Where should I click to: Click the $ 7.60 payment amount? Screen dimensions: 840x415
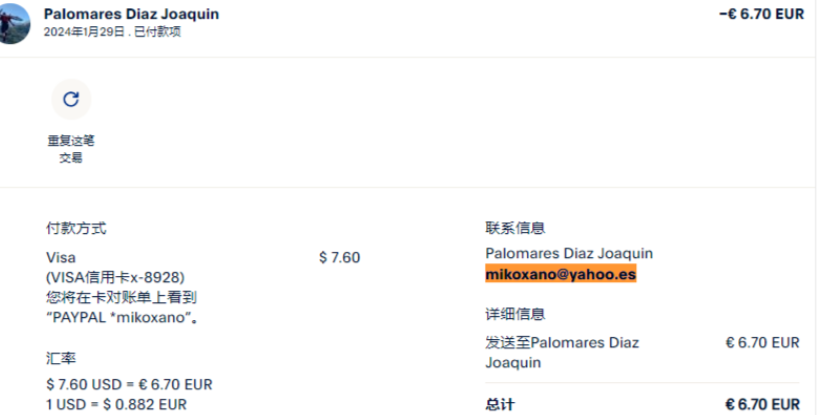339,257
